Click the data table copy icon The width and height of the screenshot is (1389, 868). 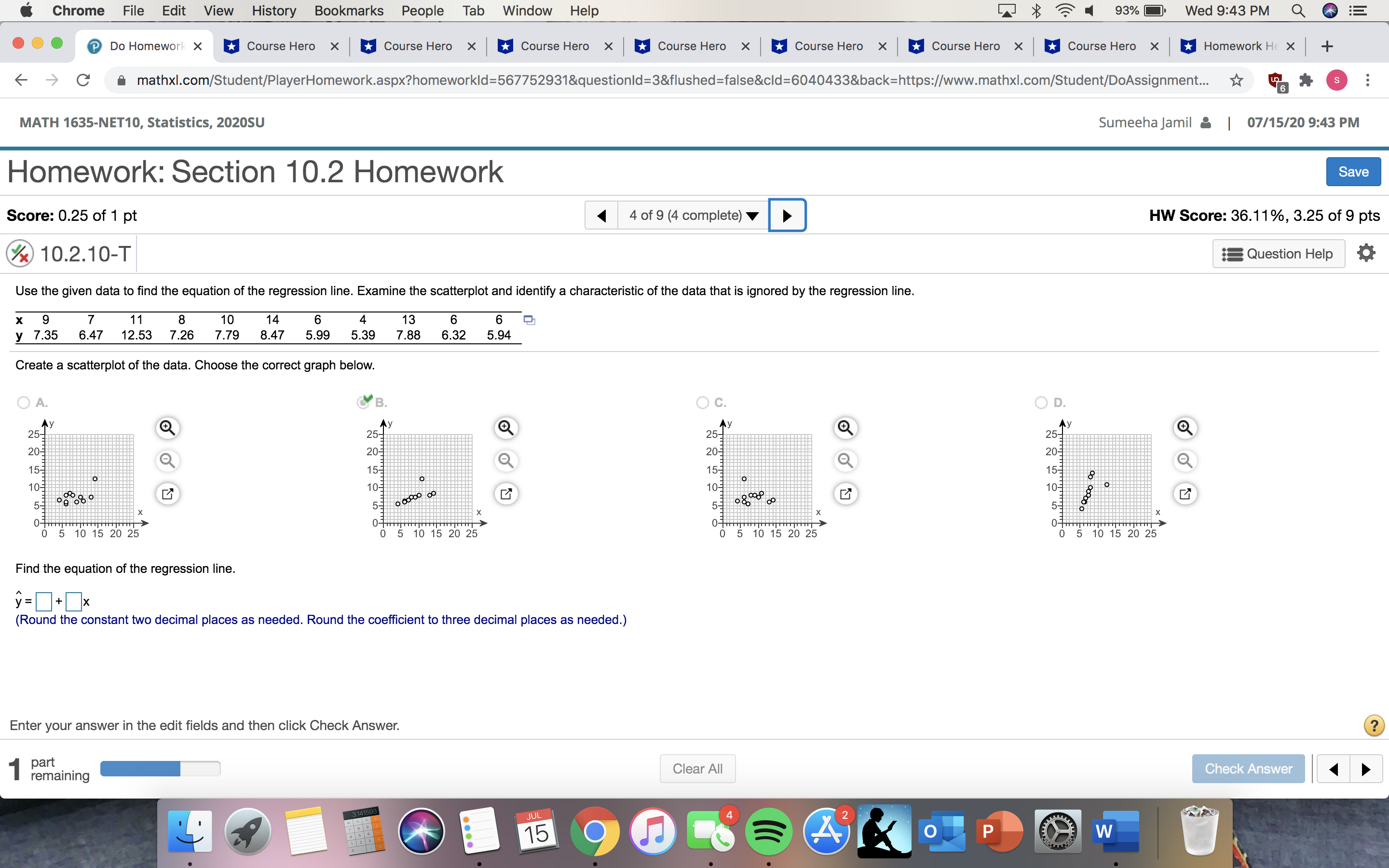529,320
